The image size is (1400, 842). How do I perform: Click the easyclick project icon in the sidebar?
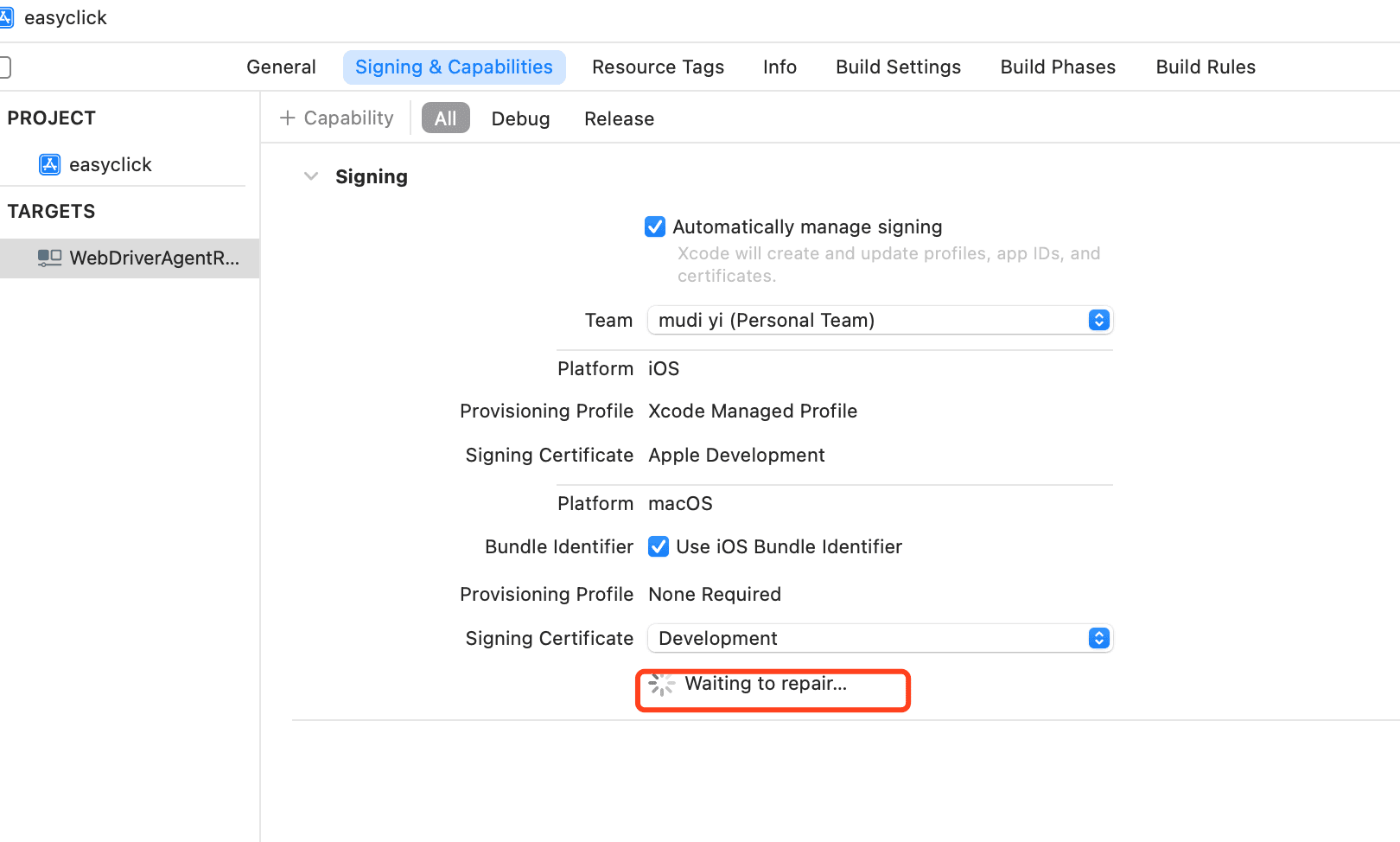[50, 164]
